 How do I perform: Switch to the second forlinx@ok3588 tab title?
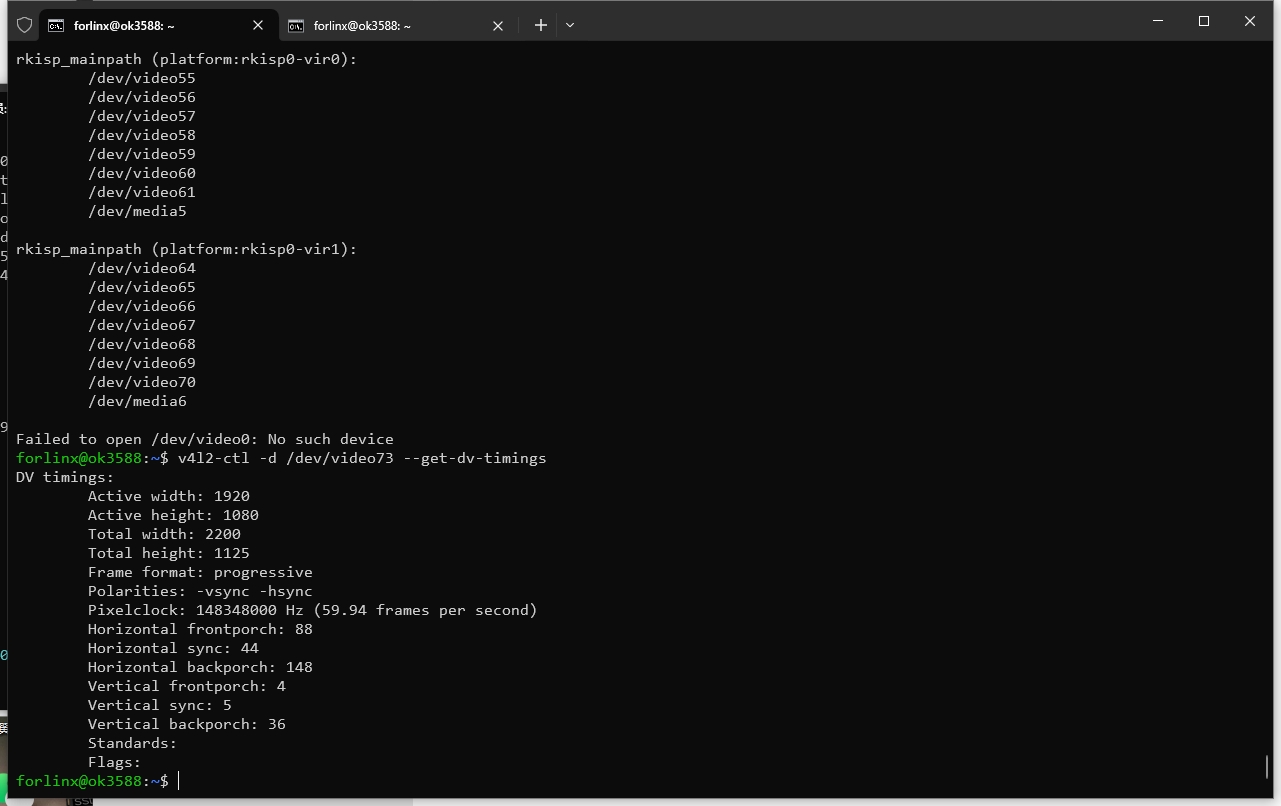pos(362,25)
